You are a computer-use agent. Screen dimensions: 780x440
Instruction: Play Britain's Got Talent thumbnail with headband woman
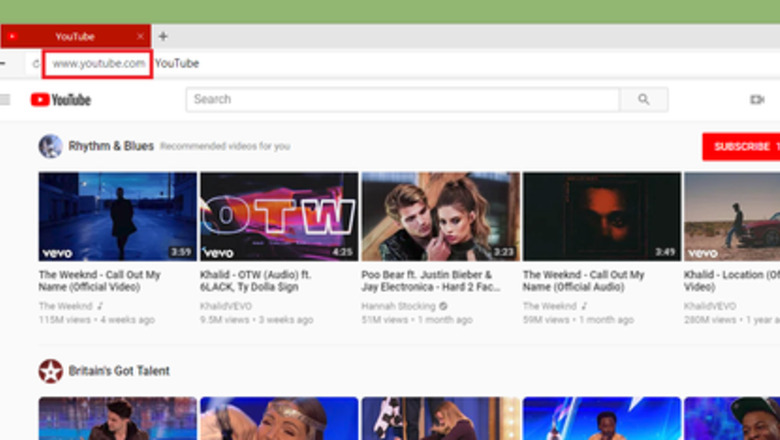tap(279, 419)
